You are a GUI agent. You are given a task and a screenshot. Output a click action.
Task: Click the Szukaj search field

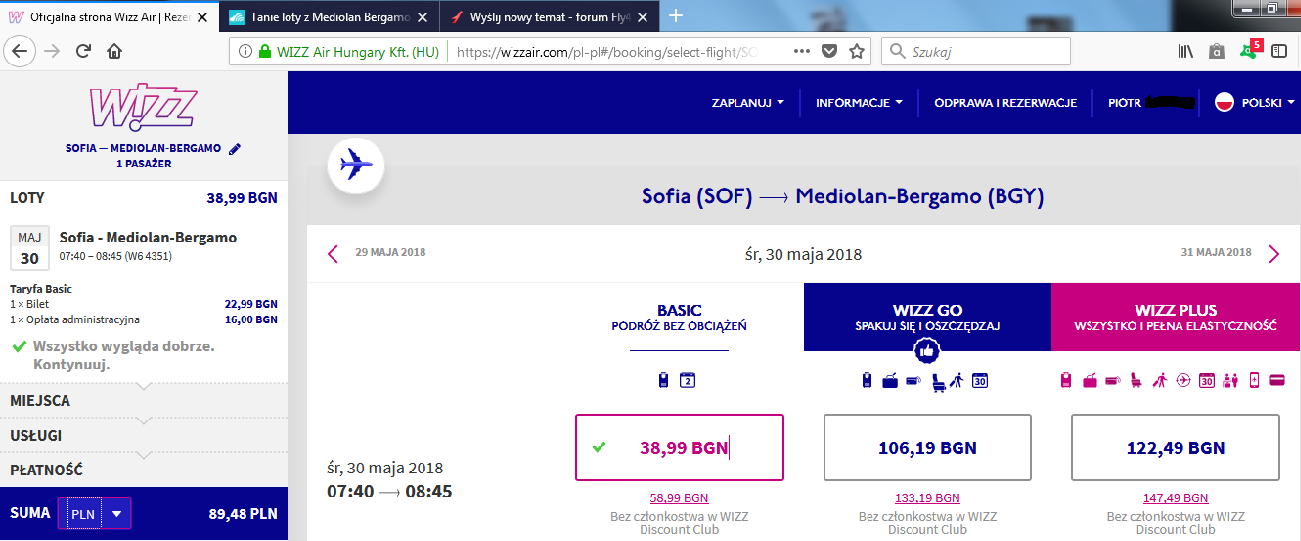[976, 51]
